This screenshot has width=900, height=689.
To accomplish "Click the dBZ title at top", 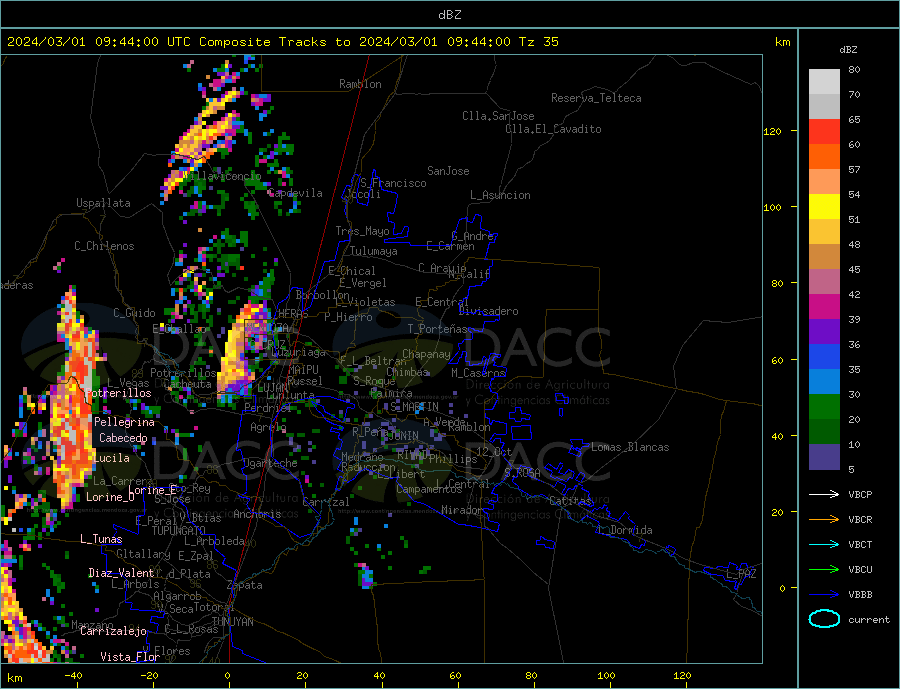I will [449, 15].
